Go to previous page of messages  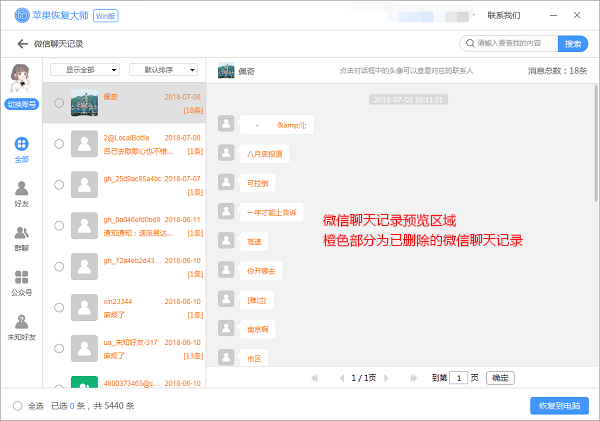tap(342, 378)
